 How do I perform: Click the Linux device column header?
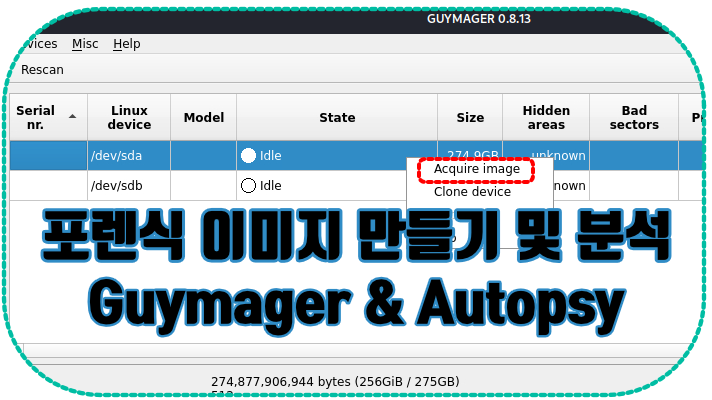click(x=129, y=117)
